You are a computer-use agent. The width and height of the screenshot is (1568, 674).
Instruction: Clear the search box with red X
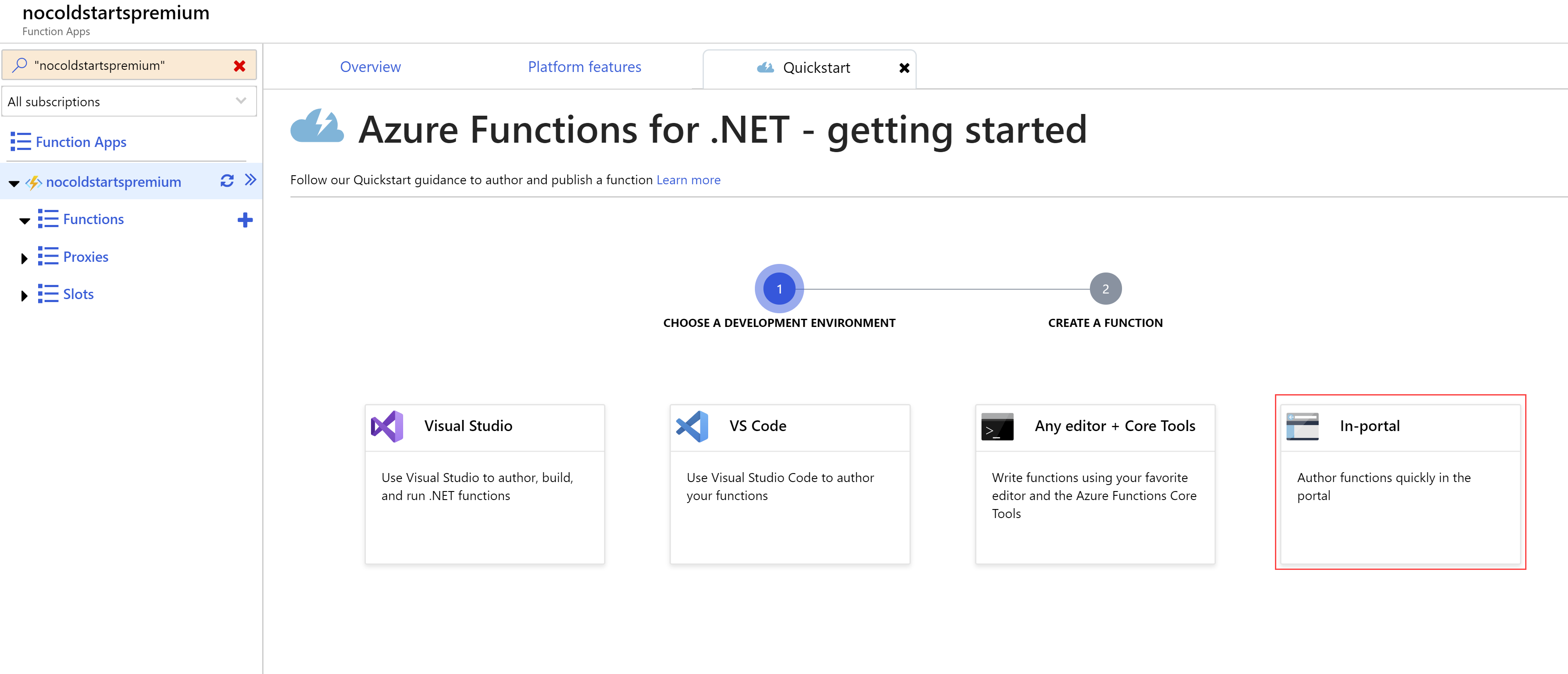[239, 66]
